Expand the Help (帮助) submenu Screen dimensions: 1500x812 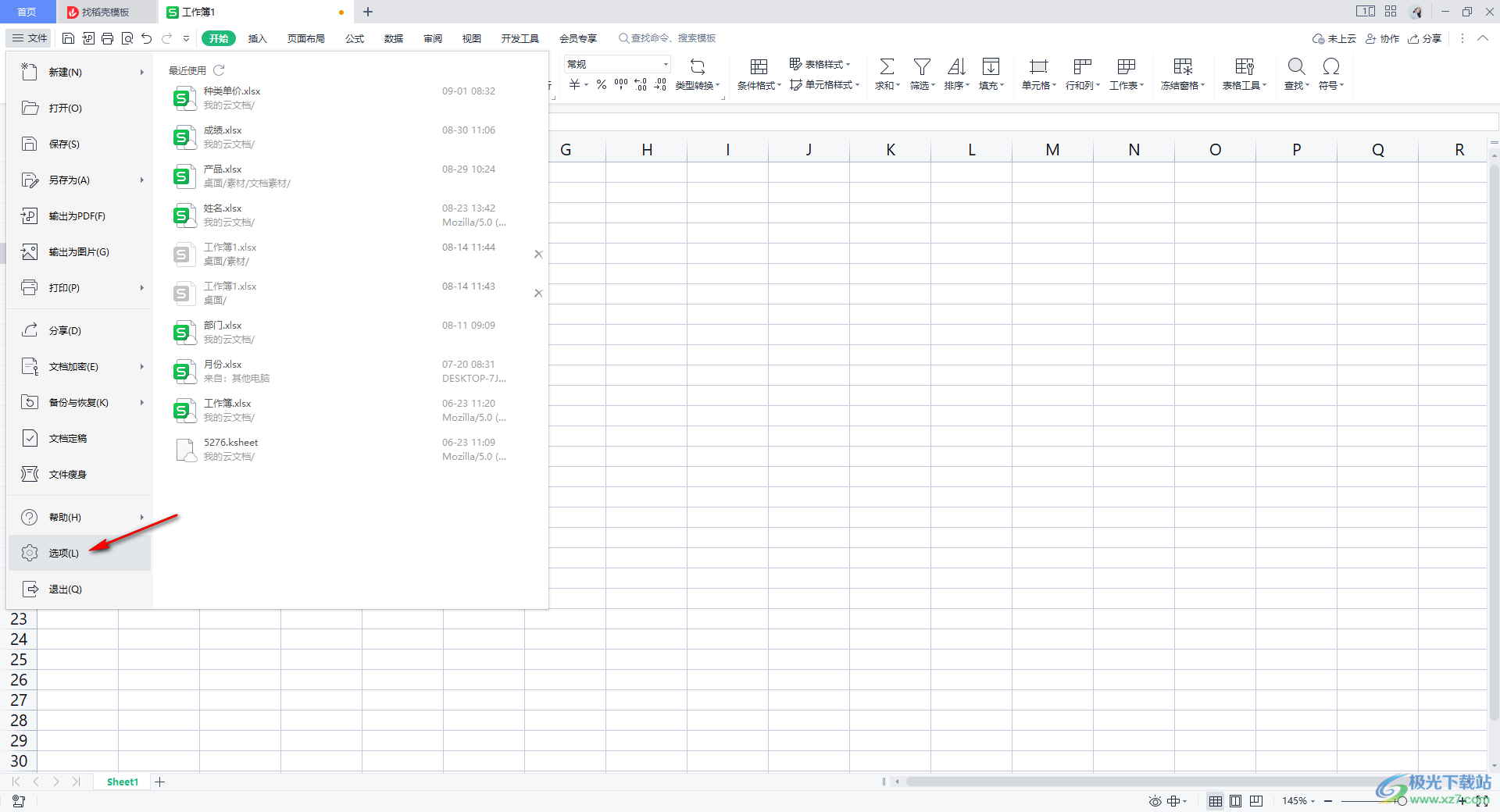pos(142,518)
